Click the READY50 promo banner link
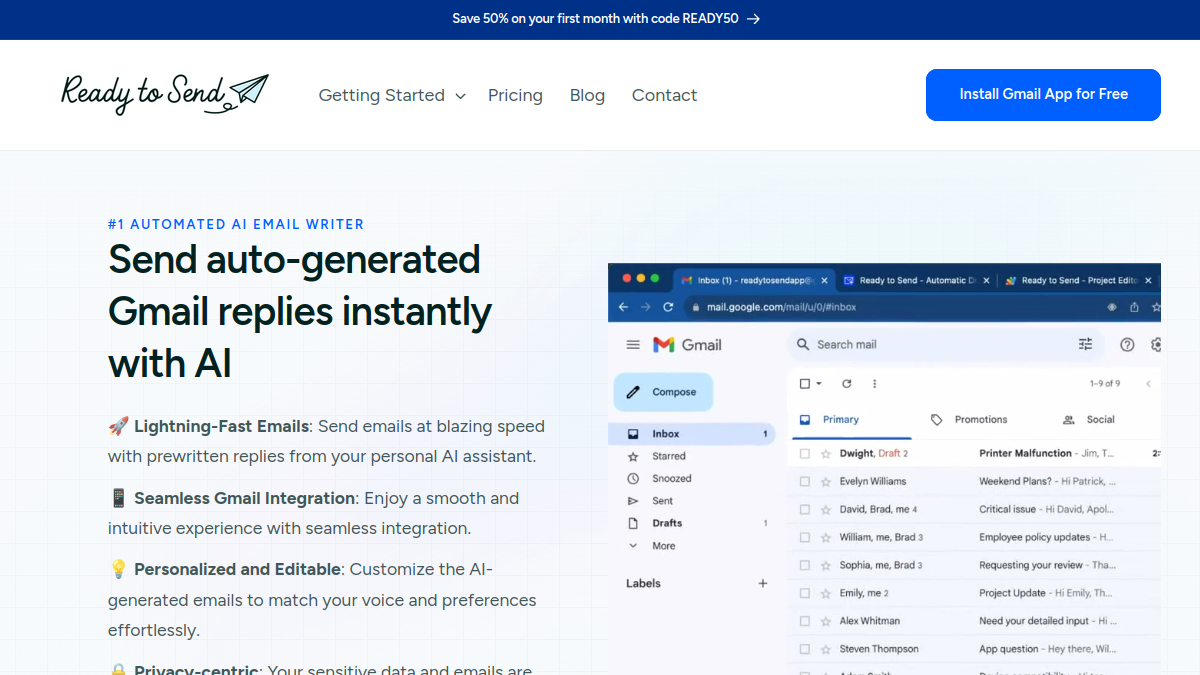Screen dimensions: 1200x675 pos(606,18)
